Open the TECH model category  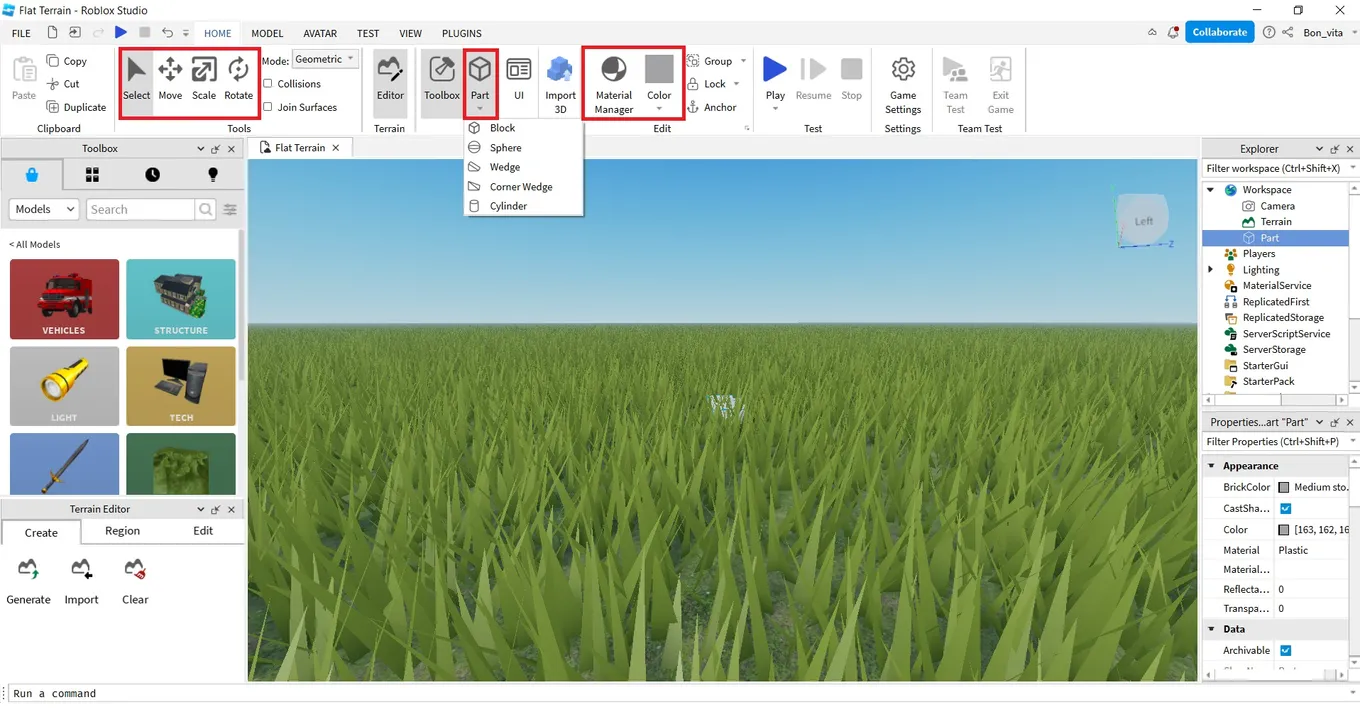point(181,386)
